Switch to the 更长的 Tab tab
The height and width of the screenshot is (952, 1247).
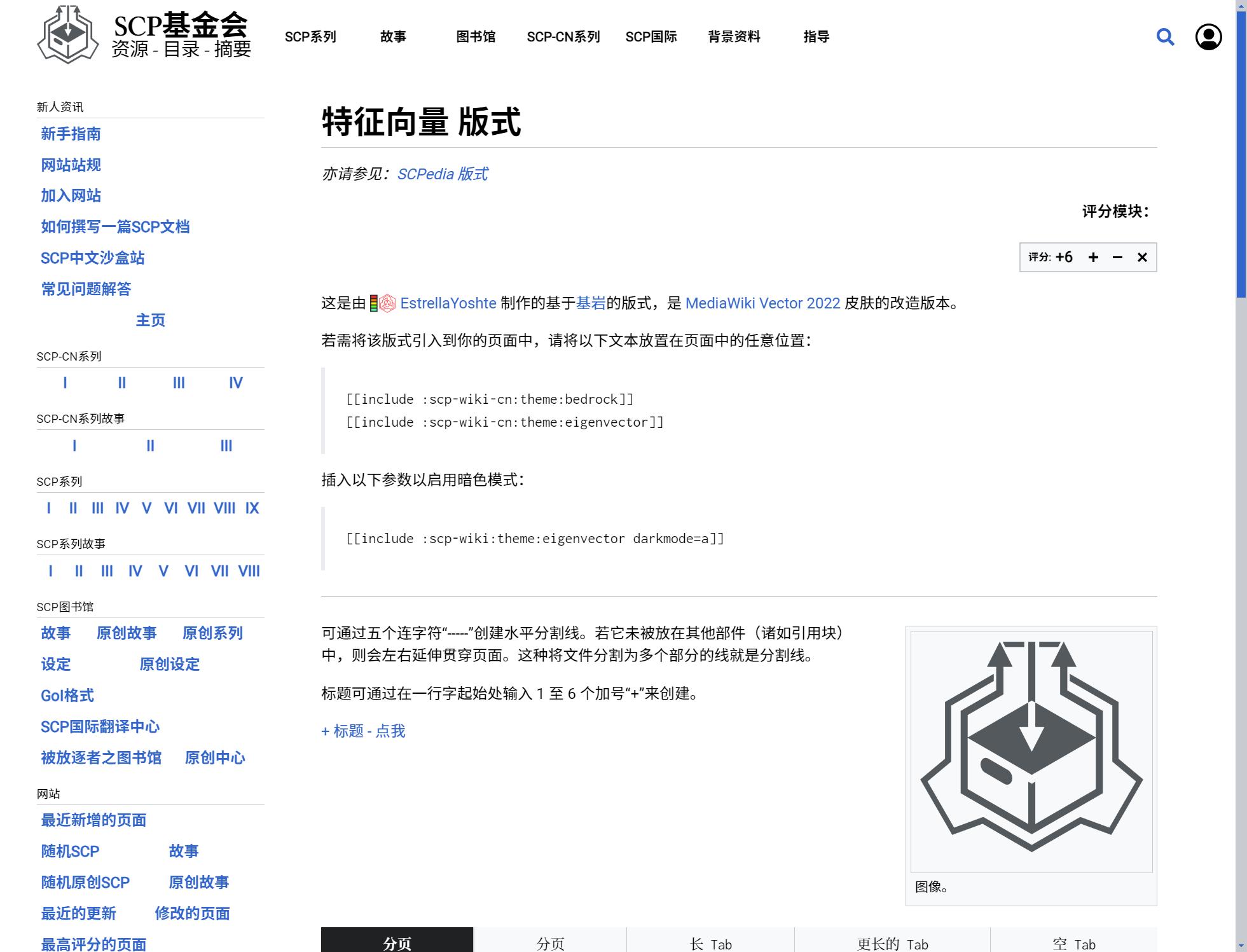(x=892, y=944)
